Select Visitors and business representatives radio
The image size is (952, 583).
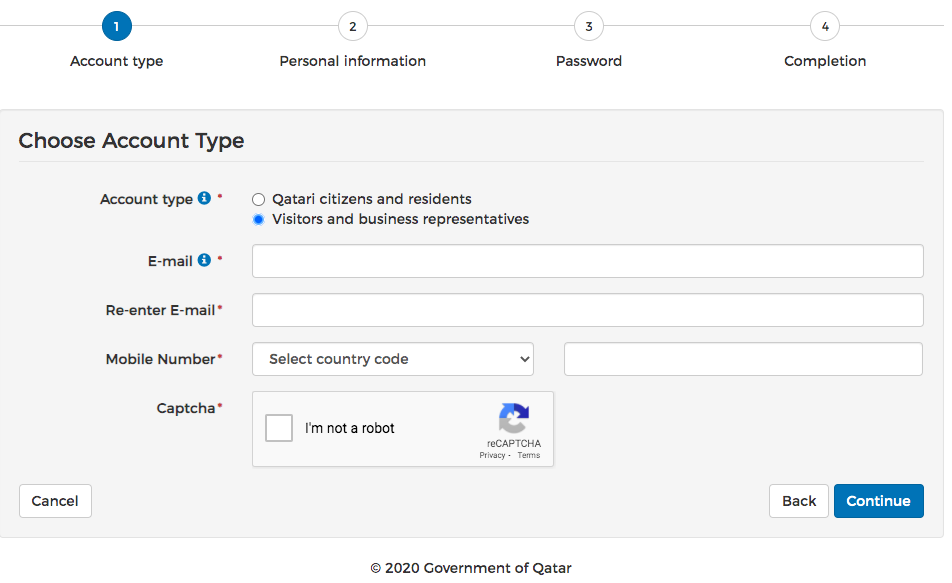pos(259,219)
